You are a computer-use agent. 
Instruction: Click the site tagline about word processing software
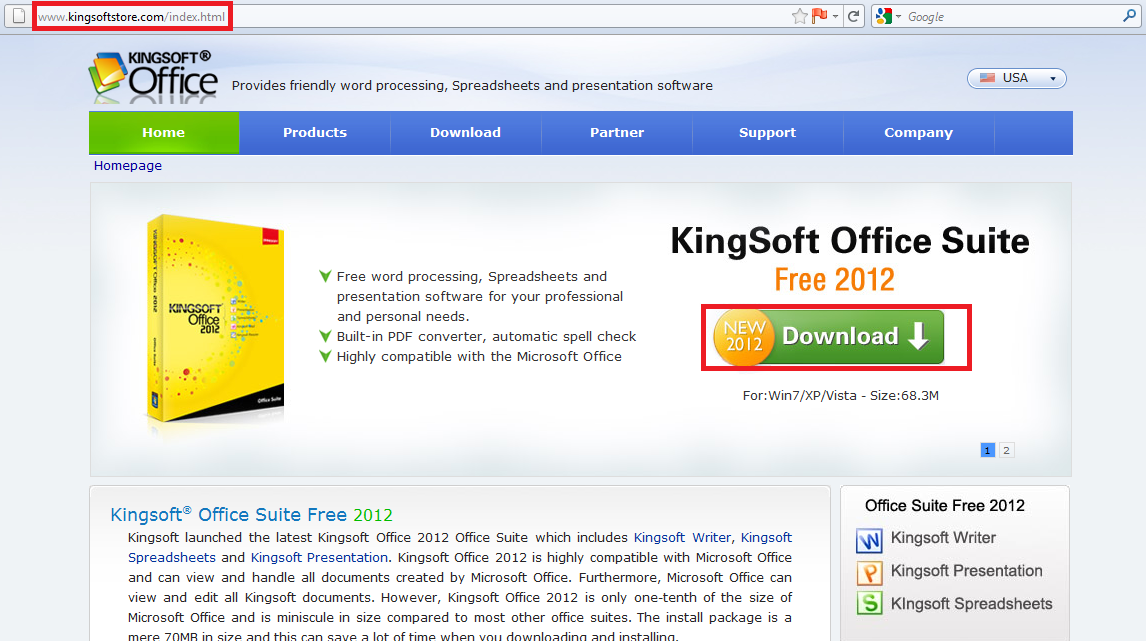pos(472,86)
